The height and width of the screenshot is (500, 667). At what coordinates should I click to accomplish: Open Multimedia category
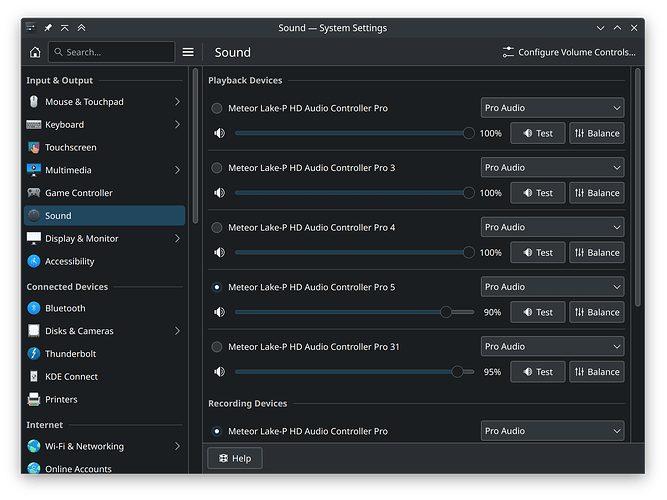105,170
